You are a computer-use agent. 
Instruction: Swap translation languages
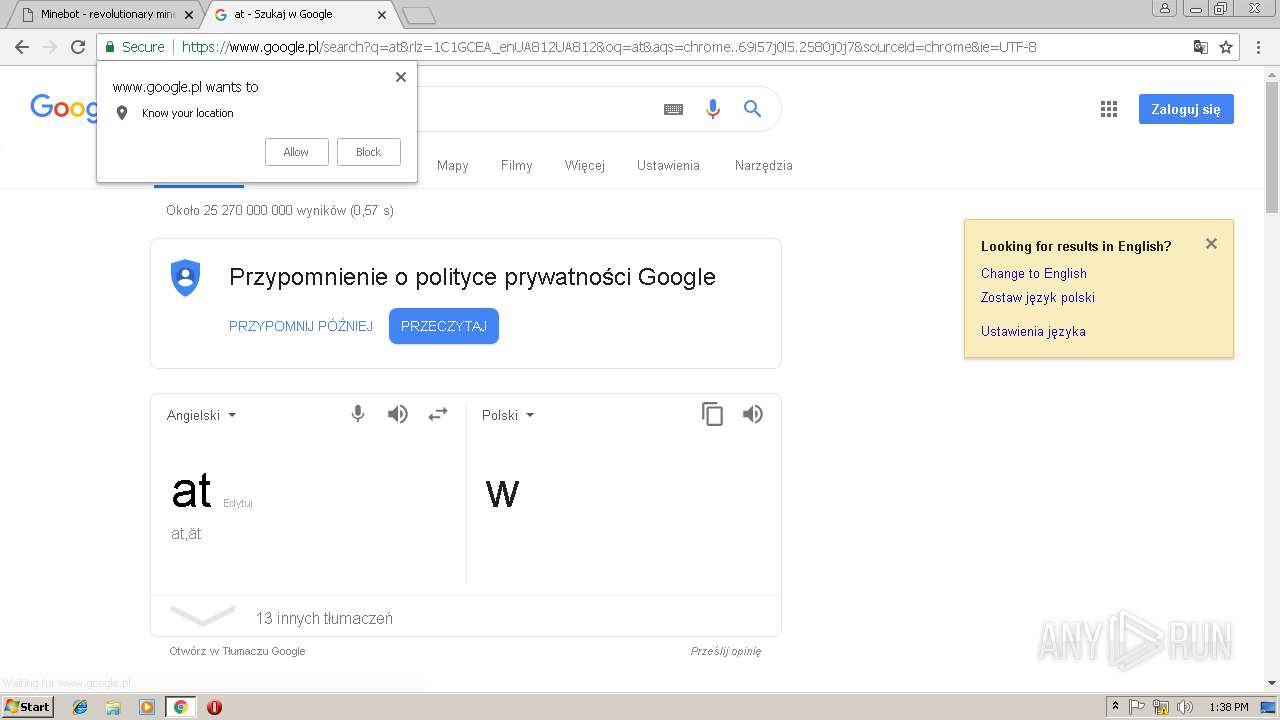[438, 414]
